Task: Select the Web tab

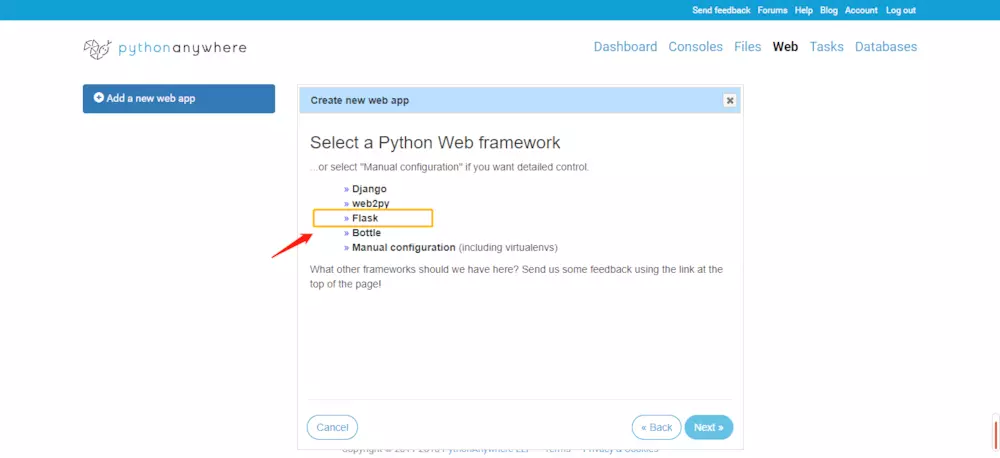Action: pyautogui.click(x=785, y=47)
